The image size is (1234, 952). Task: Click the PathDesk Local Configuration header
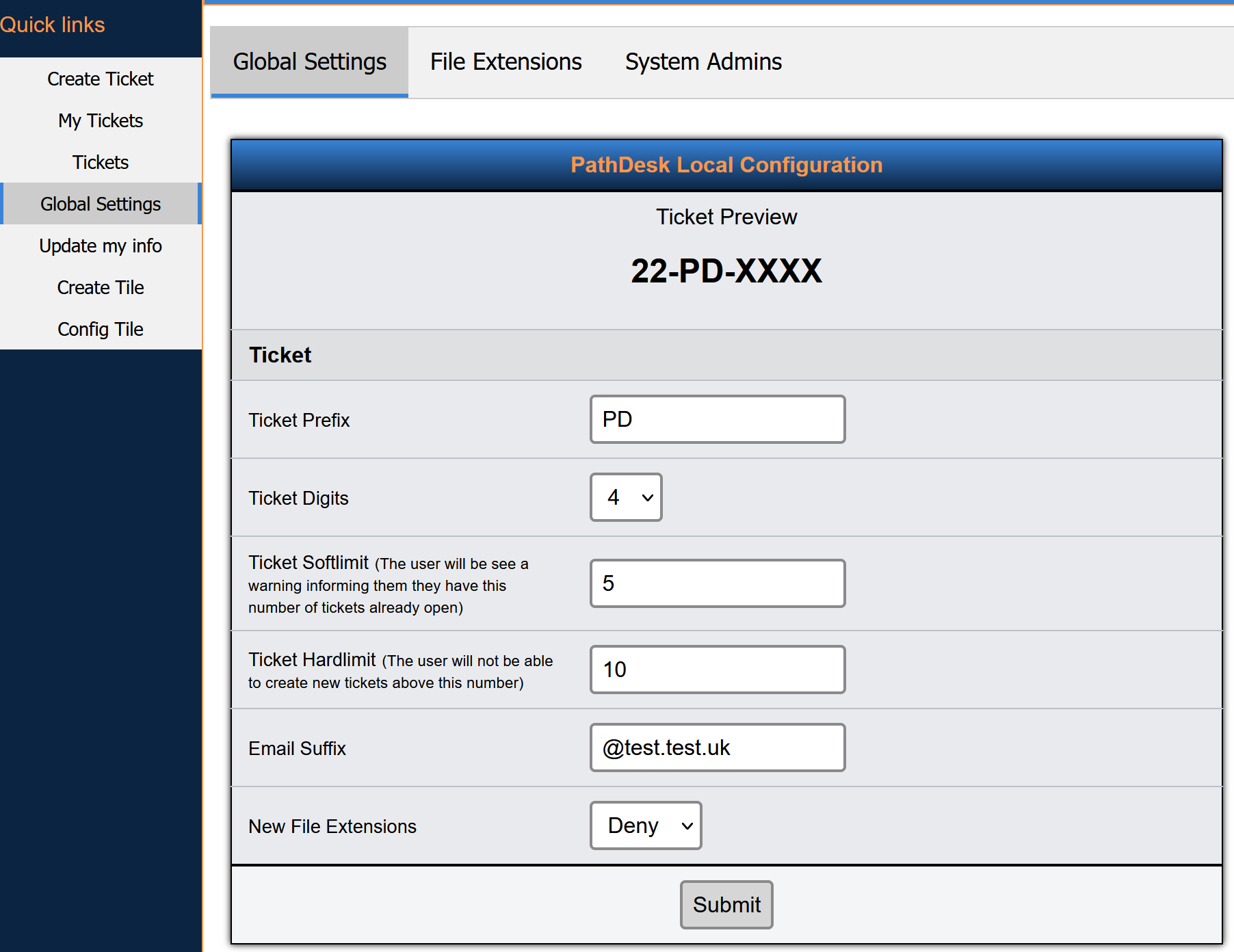[x=726, y=165]
